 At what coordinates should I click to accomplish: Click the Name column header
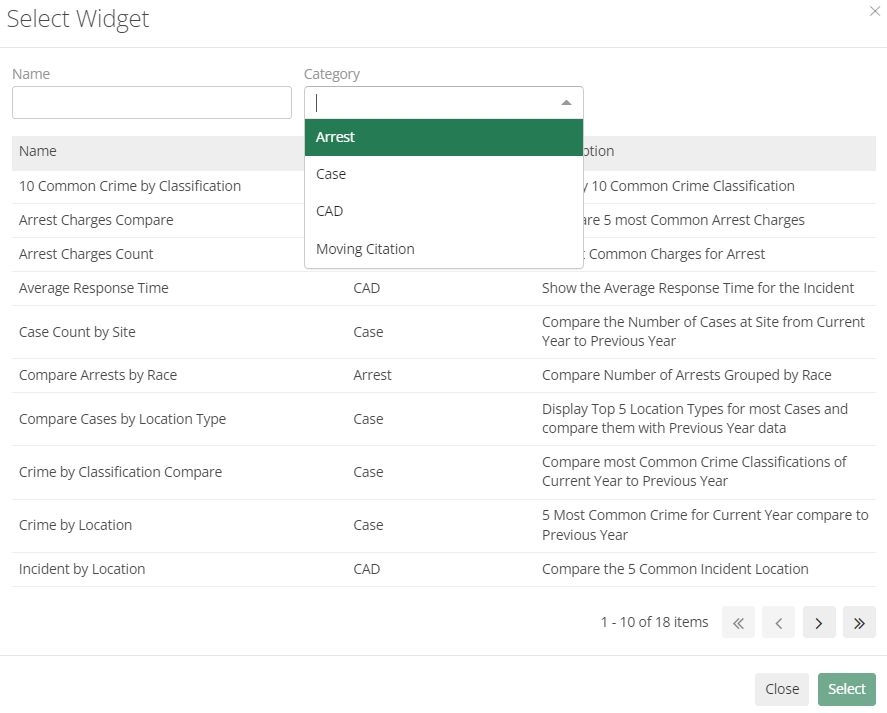(x=37, y=151)
